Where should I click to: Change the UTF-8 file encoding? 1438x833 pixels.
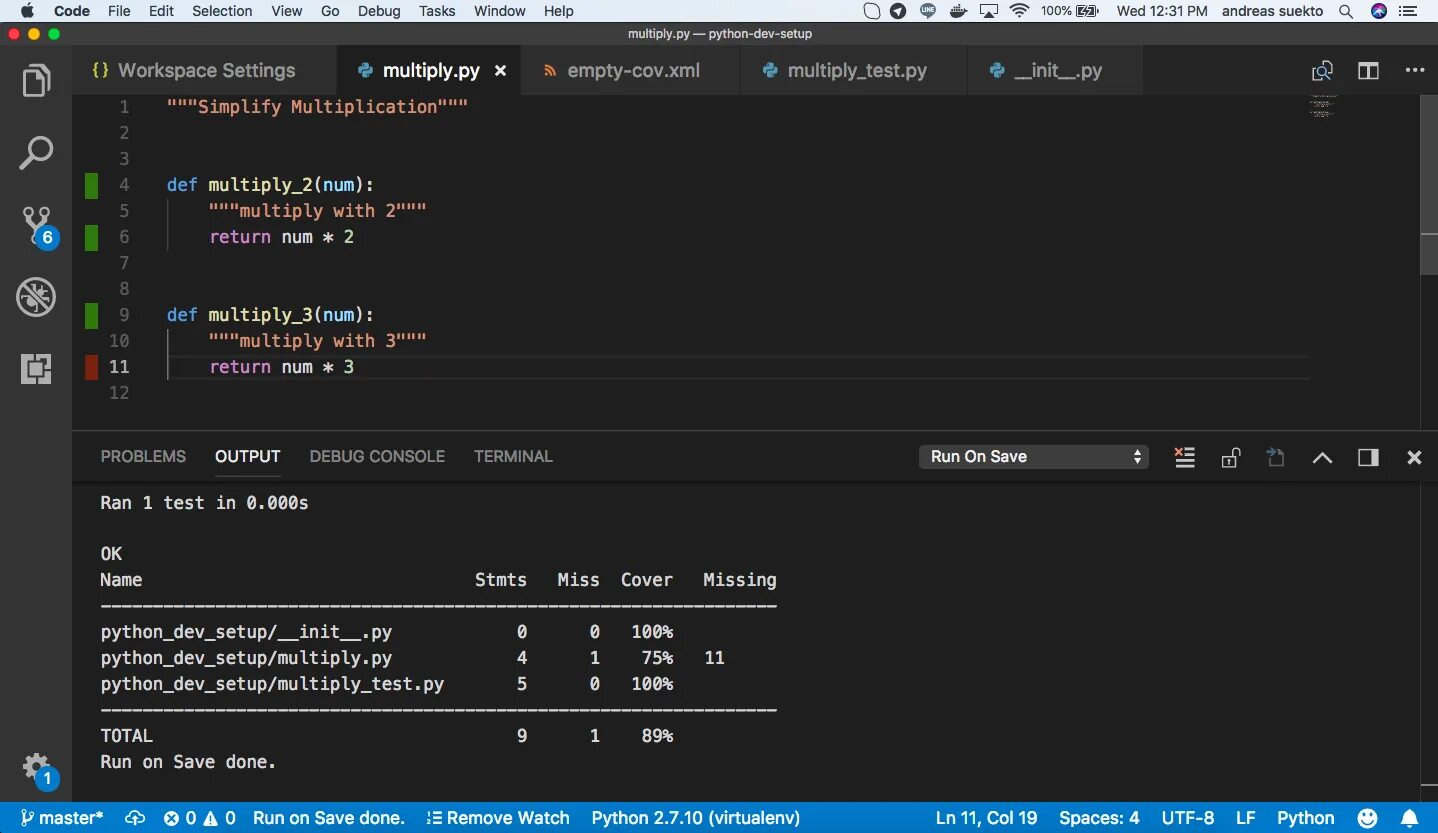click(1187, 818)
